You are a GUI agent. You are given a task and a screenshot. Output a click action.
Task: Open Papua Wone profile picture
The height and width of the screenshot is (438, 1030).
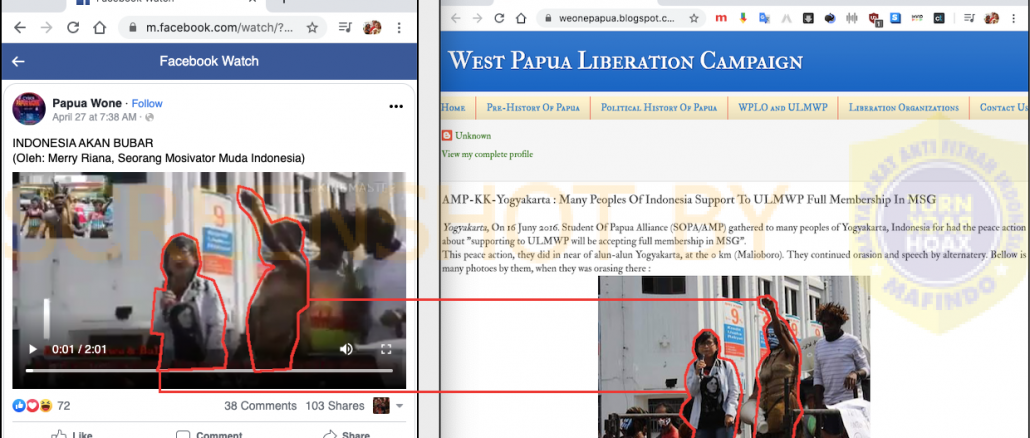click(x=29, y=109)
